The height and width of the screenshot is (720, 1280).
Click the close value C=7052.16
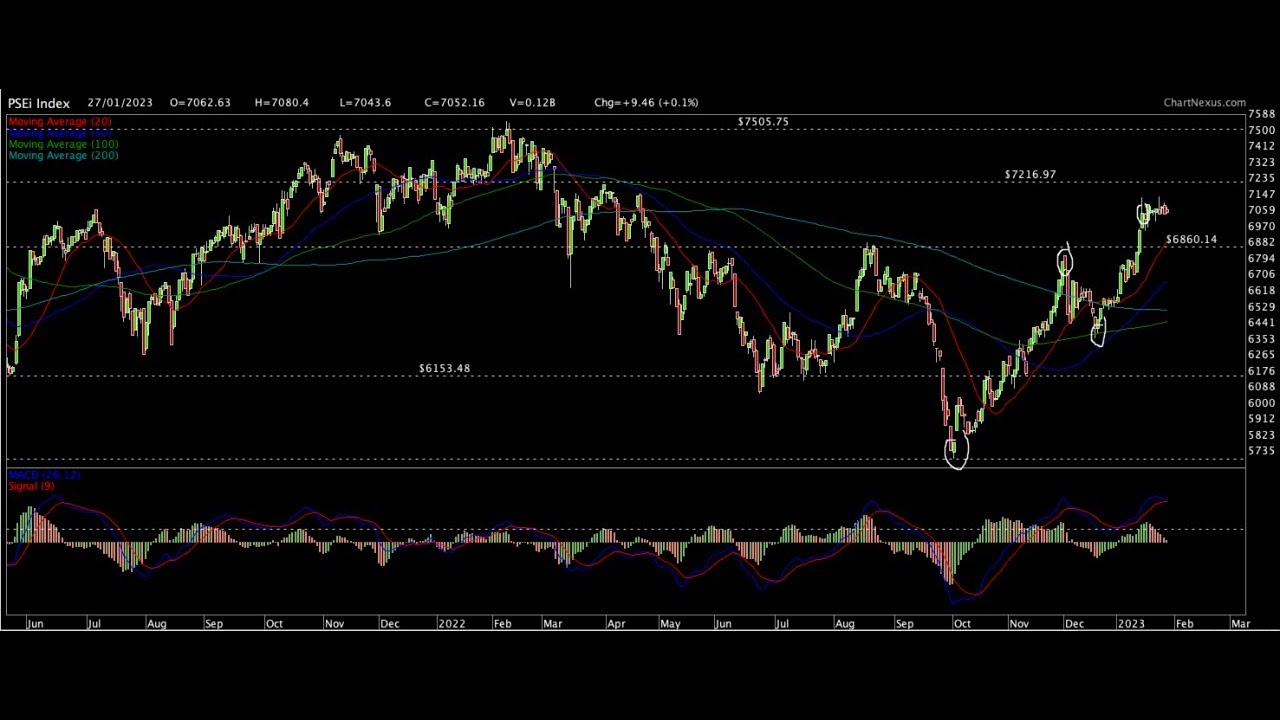(454, 103)
